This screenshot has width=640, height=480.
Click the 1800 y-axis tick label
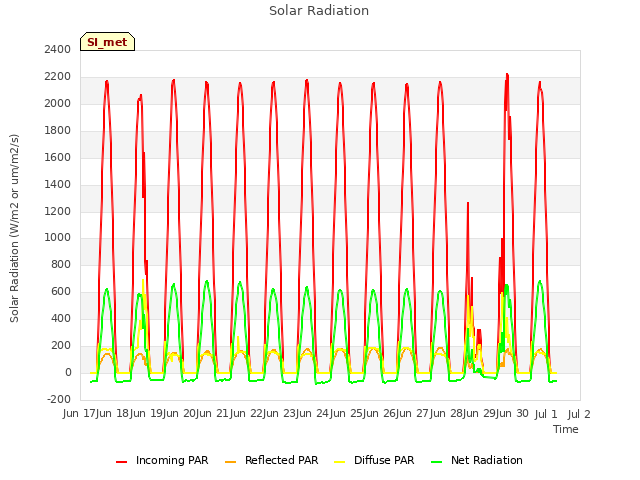(x=58, y=130)
